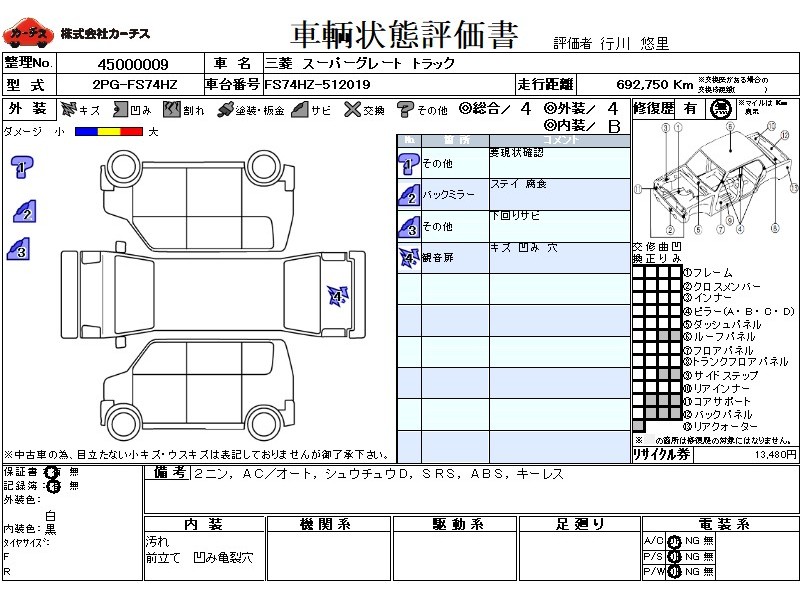Screen dimensions: 800x600
Task: Select the 交換 replacement X legend icon
Action: click(352, 109)
